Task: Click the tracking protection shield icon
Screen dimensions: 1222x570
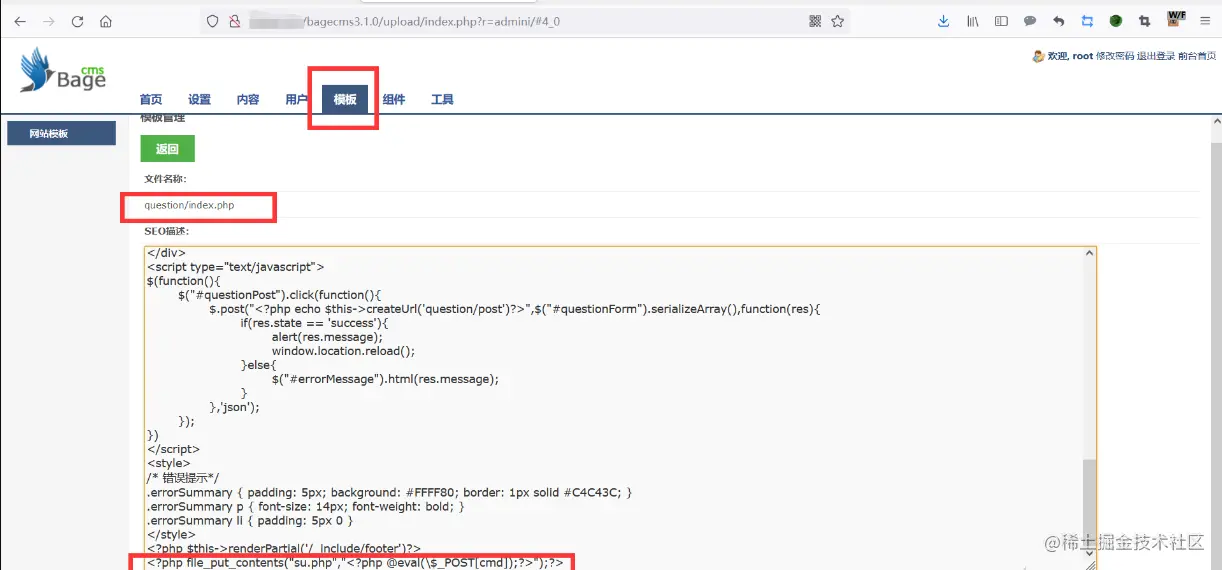Action: coord(212,21)
